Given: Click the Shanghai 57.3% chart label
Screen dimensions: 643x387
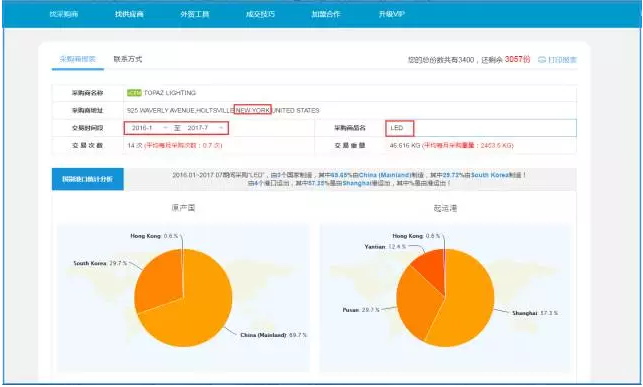Looking at the screenshot, I should [535, 313].
